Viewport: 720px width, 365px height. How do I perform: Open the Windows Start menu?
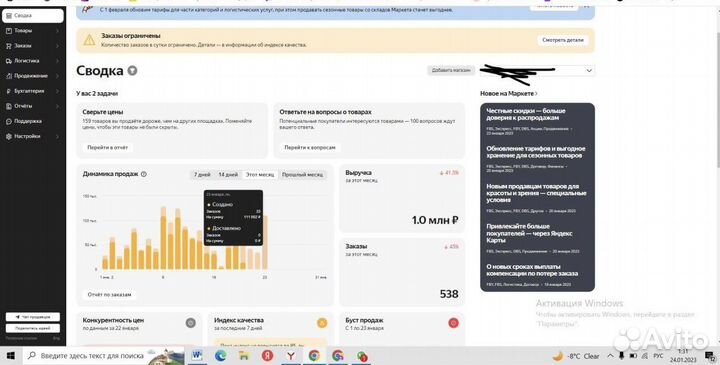click(11, 356)
